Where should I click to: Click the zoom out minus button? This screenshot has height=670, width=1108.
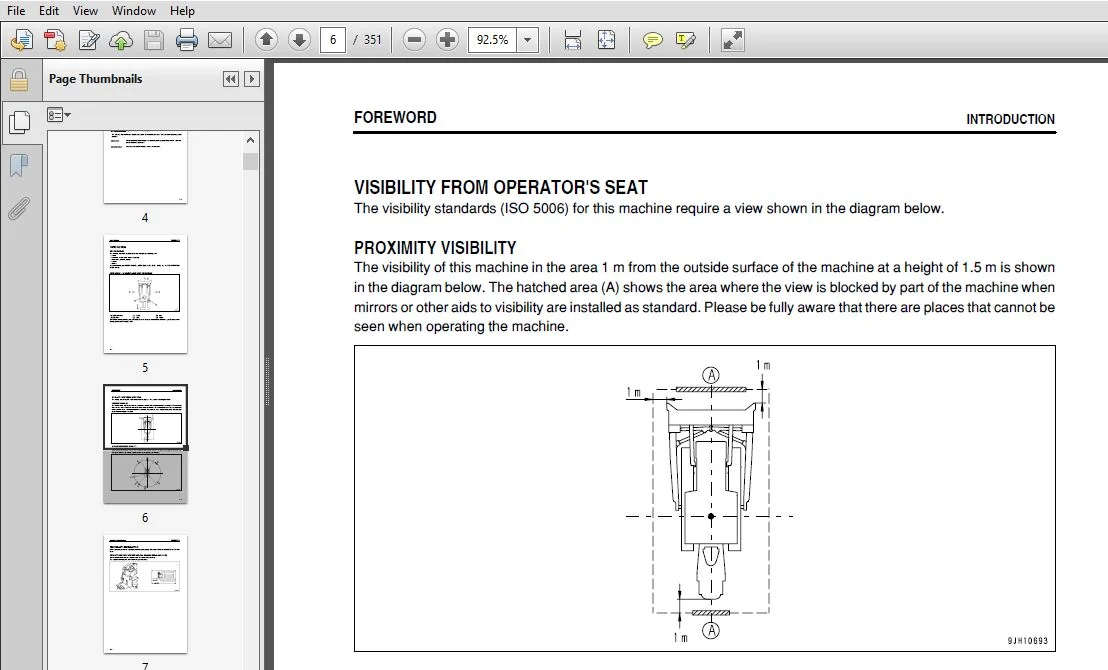pos(415,40)
